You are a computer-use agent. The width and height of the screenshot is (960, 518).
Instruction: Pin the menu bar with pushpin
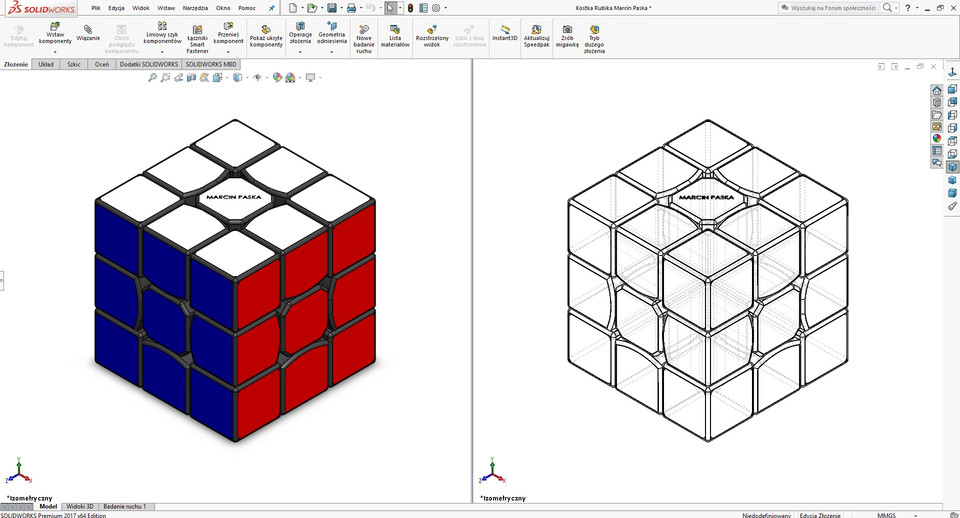click(x=272, y=9)
